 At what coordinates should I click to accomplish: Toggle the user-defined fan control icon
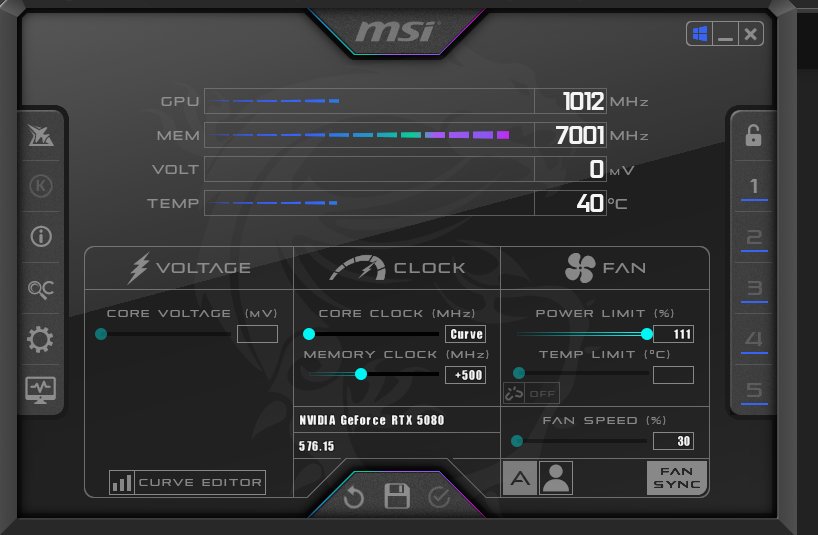(556, 478)
